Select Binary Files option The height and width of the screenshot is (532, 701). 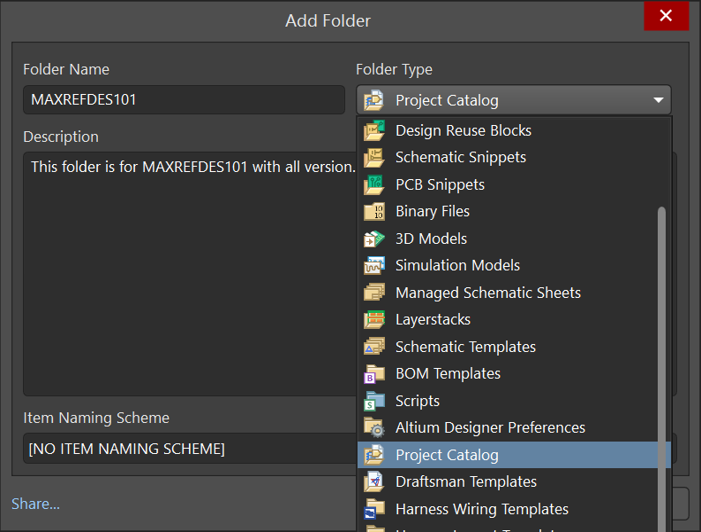click(x=508, y=211)
